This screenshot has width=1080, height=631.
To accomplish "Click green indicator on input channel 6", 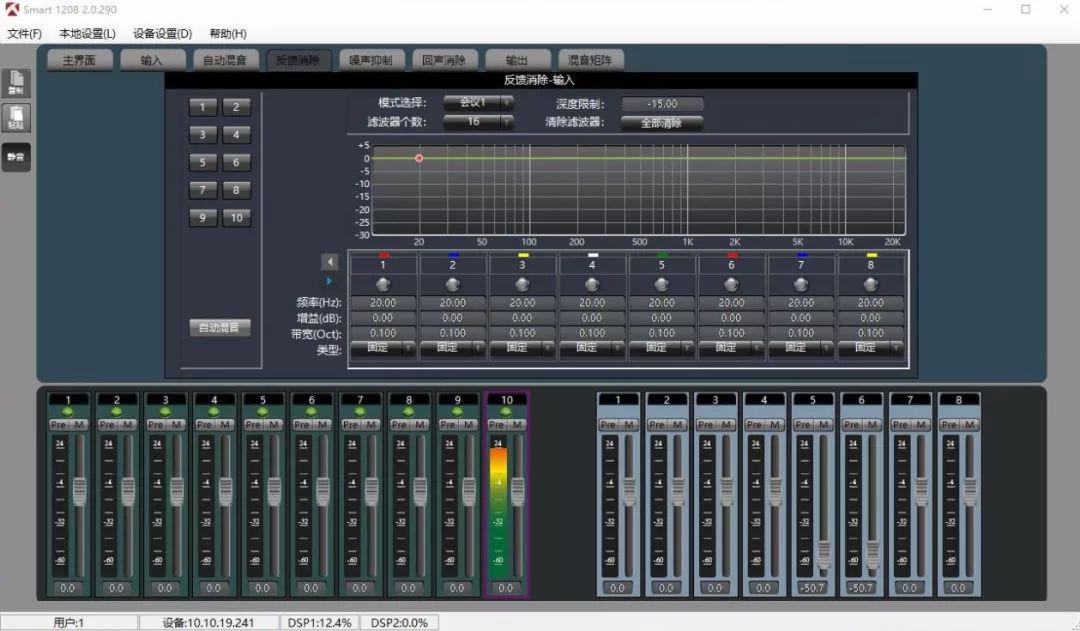I will 311,412.
